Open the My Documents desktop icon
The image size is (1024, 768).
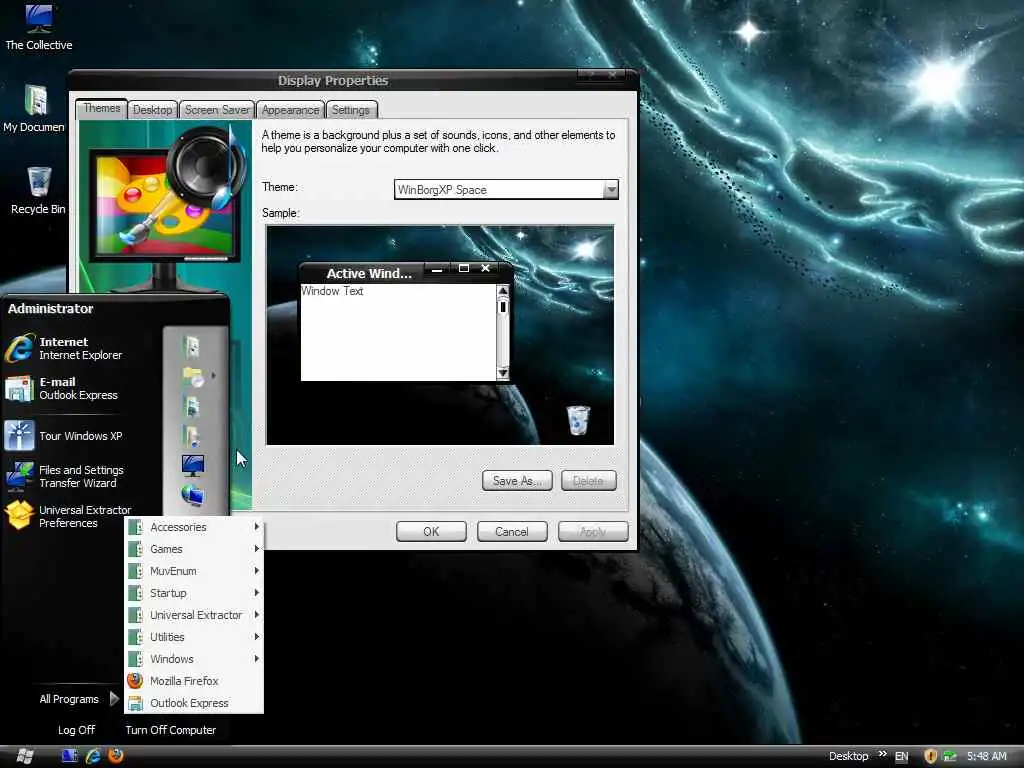(x=34, y=108)
